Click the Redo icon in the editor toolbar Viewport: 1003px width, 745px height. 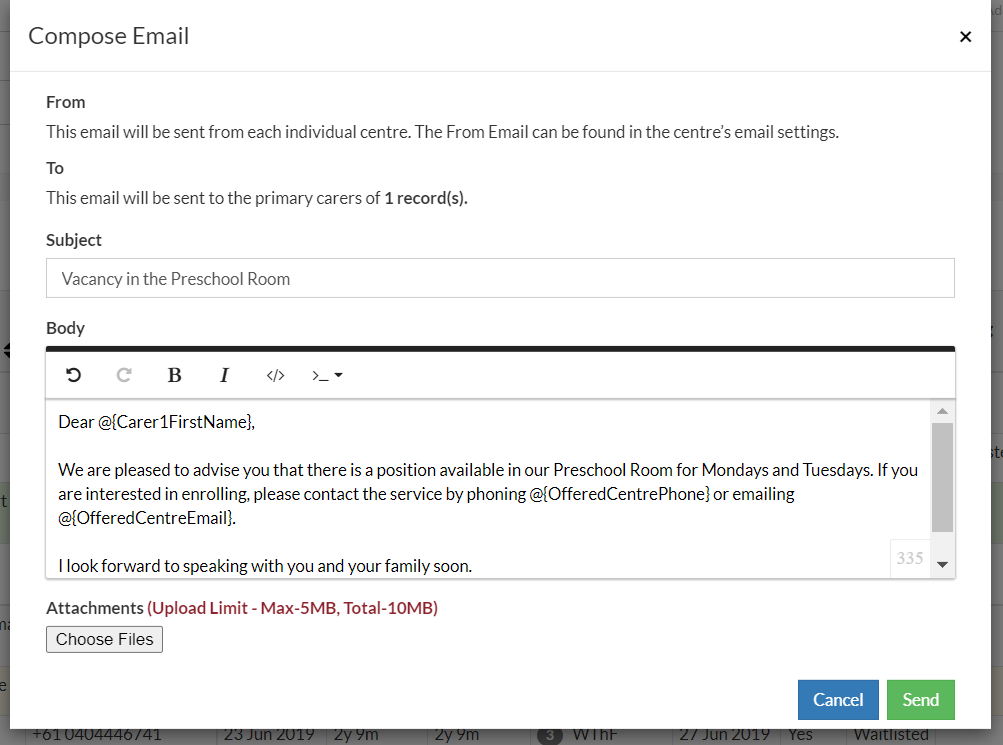click(x=123, y=375)
